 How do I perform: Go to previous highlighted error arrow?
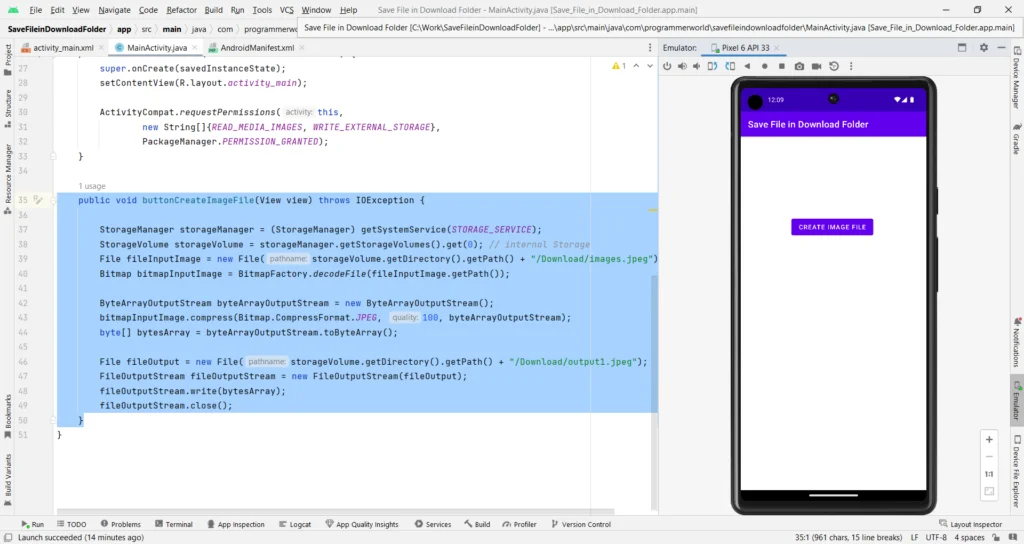pyautogui.click(x=636, y=66)
